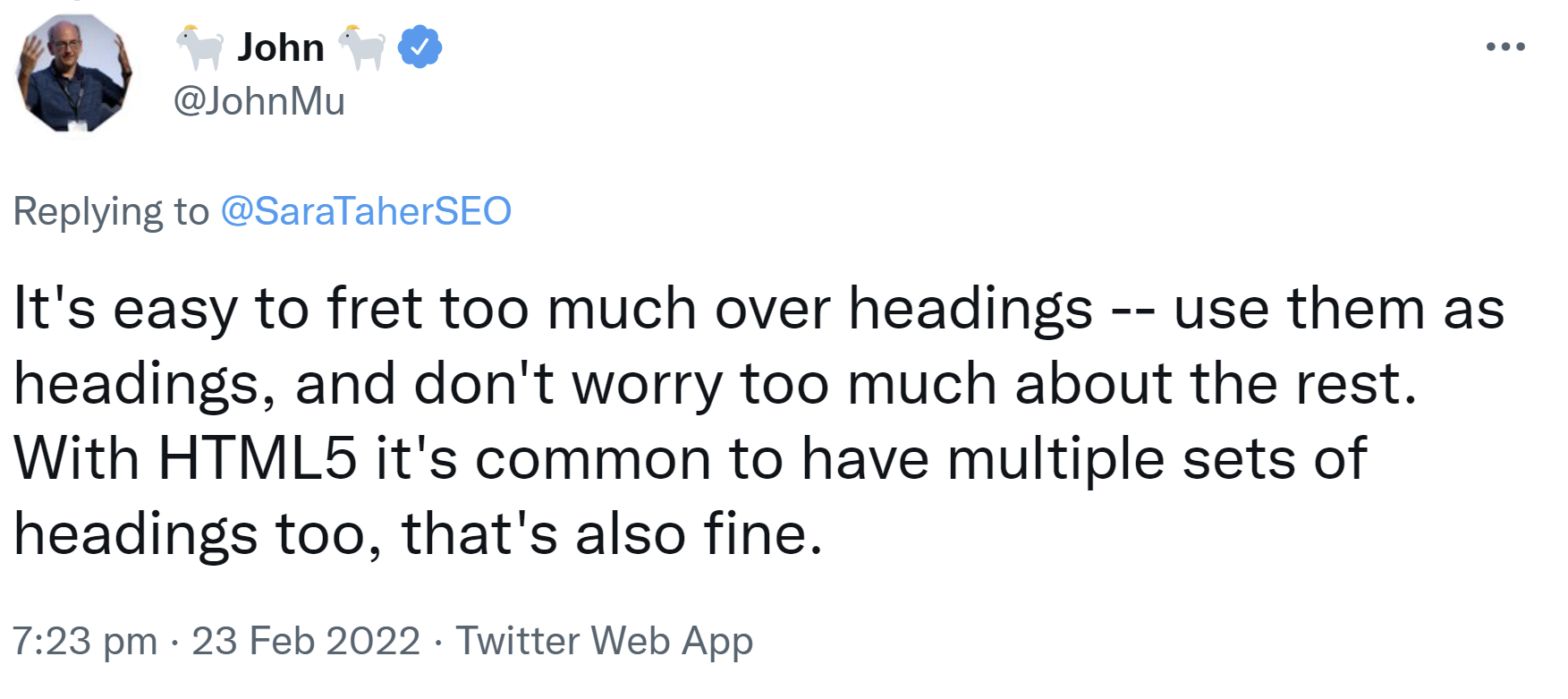Open John's profile picture
1568x699 pixels.
(74, 73)
